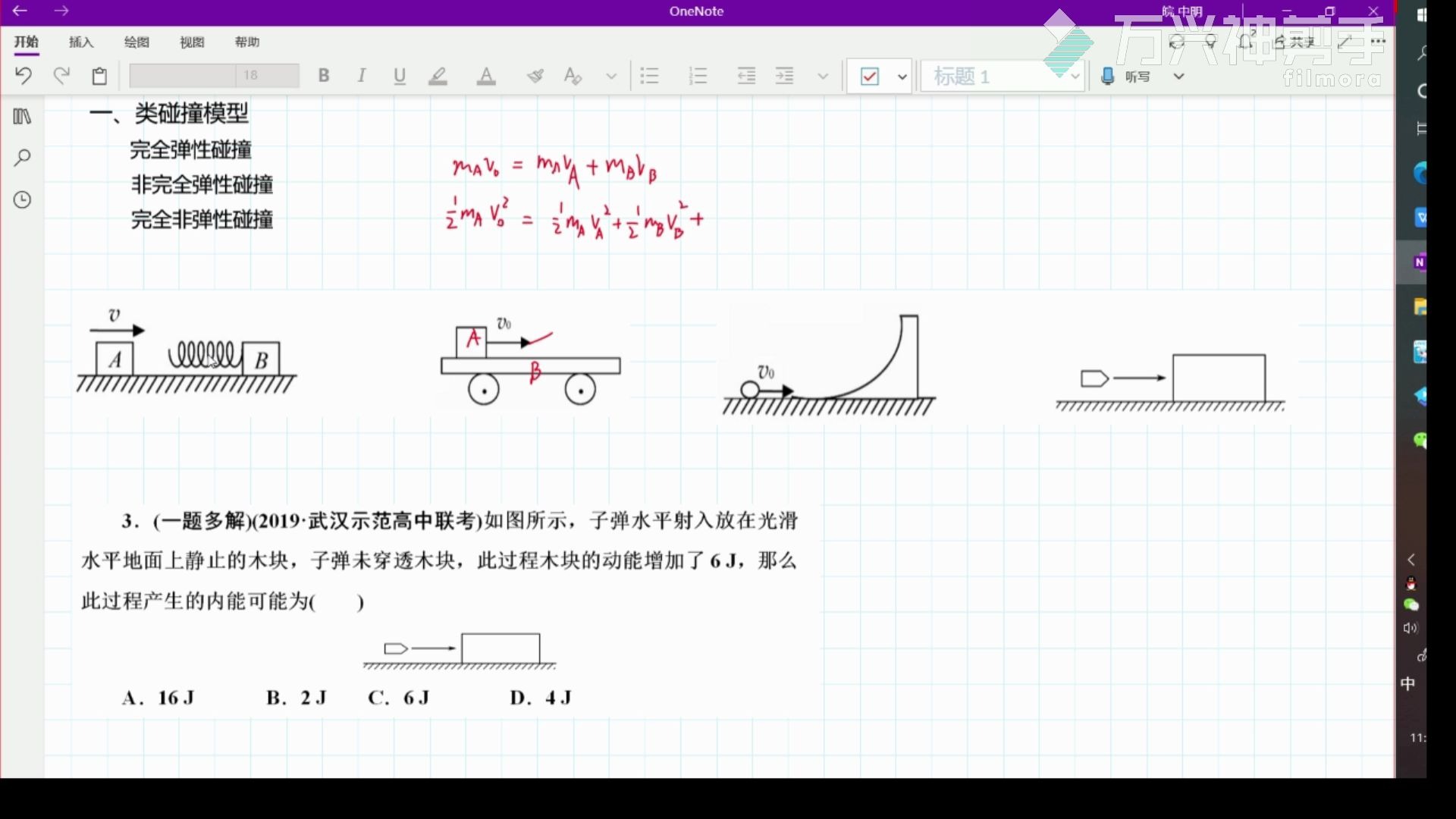1456x819 pixels.
Task: Open the search icon in sidebar
Action: pos(23,158)
